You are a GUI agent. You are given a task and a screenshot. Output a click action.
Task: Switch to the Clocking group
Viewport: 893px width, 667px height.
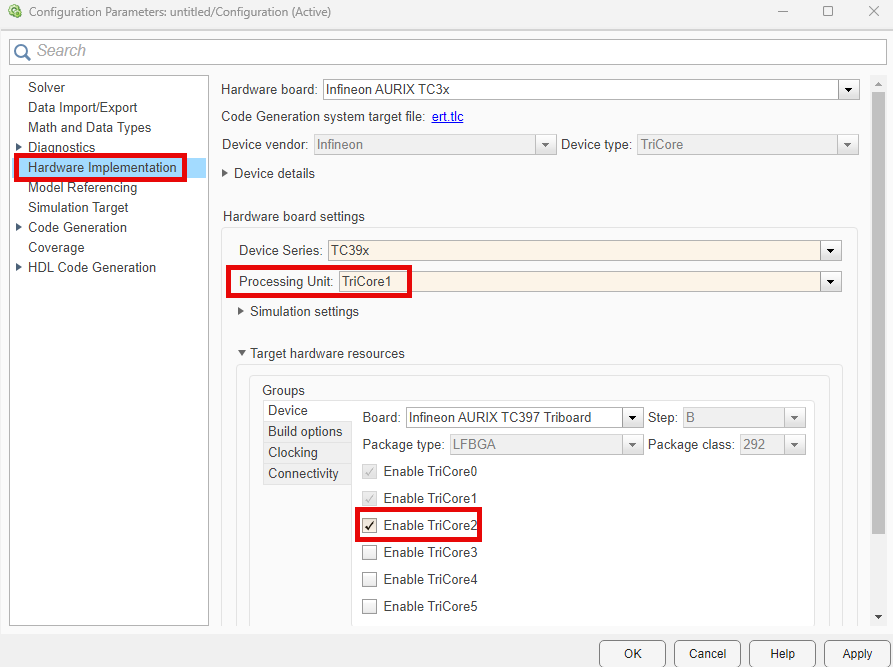pyautogui.click(x=292, y=452)
